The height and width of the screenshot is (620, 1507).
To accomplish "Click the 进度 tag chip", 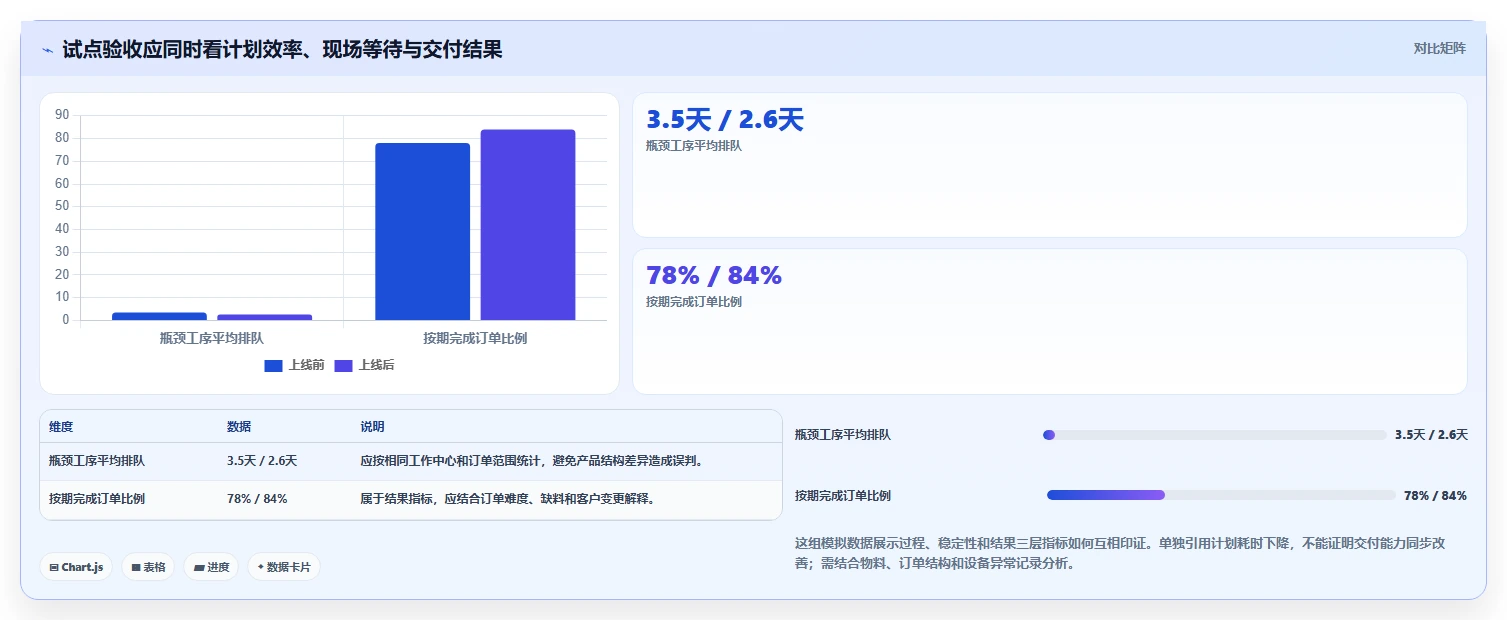I will point(211,567).
